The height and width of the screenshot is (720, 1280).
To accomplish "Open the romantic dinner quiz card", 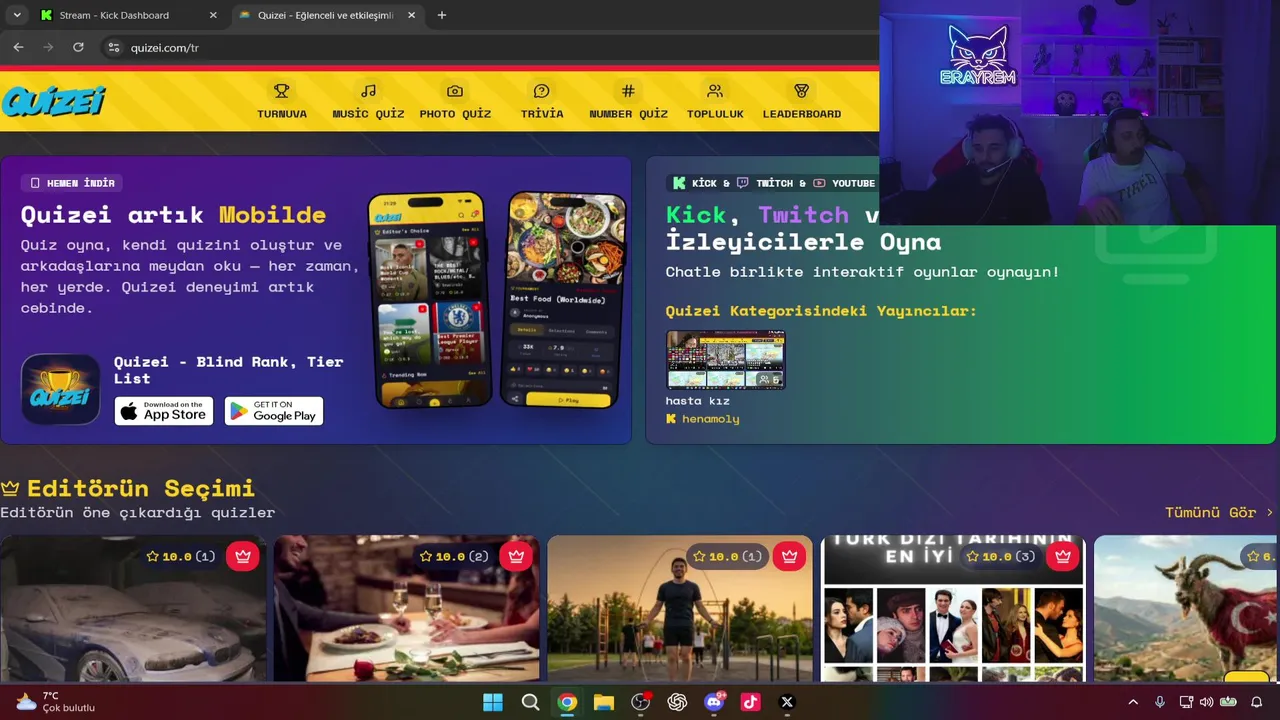I will (x=407, y=609).
